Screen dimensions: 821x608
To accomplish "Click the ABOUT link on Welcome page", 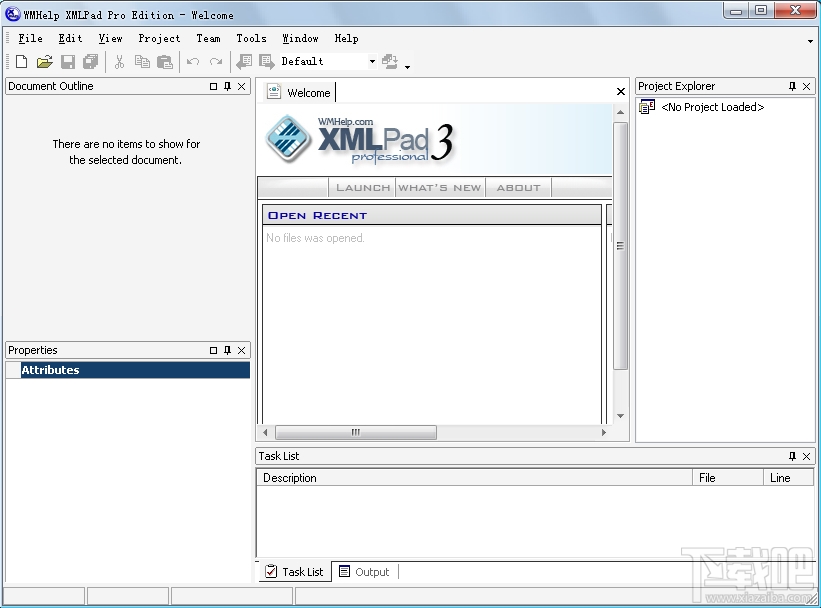I will (x=518, y=188).
